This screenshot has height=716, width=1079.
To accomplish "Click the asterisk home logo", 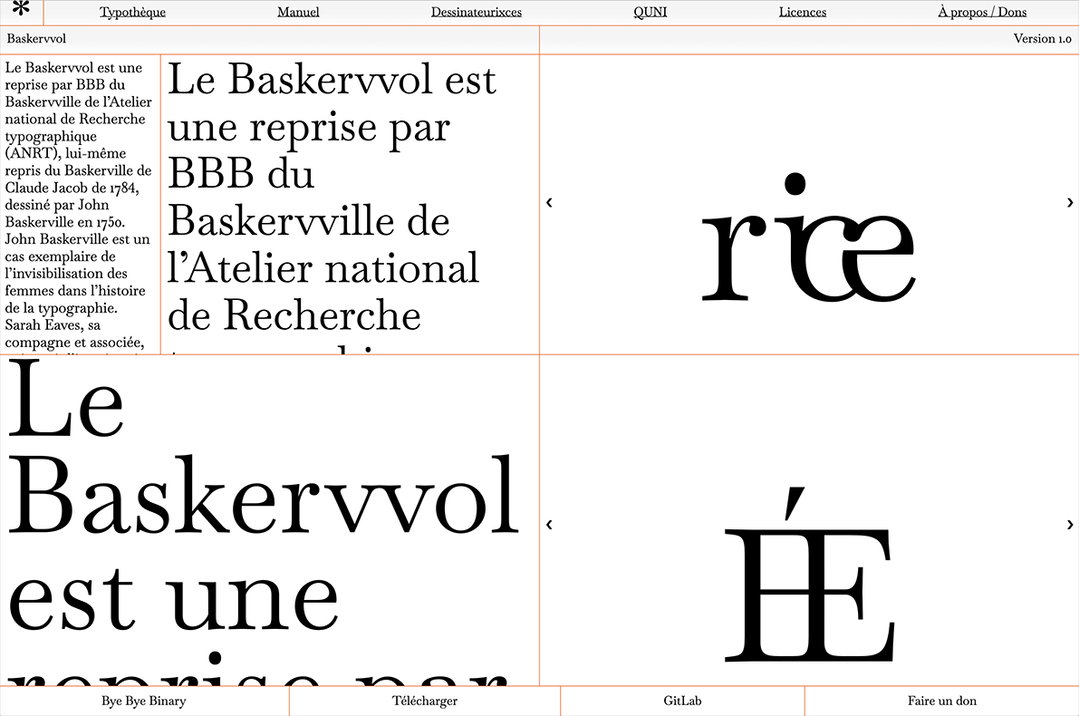I will (x=21, y=10).
